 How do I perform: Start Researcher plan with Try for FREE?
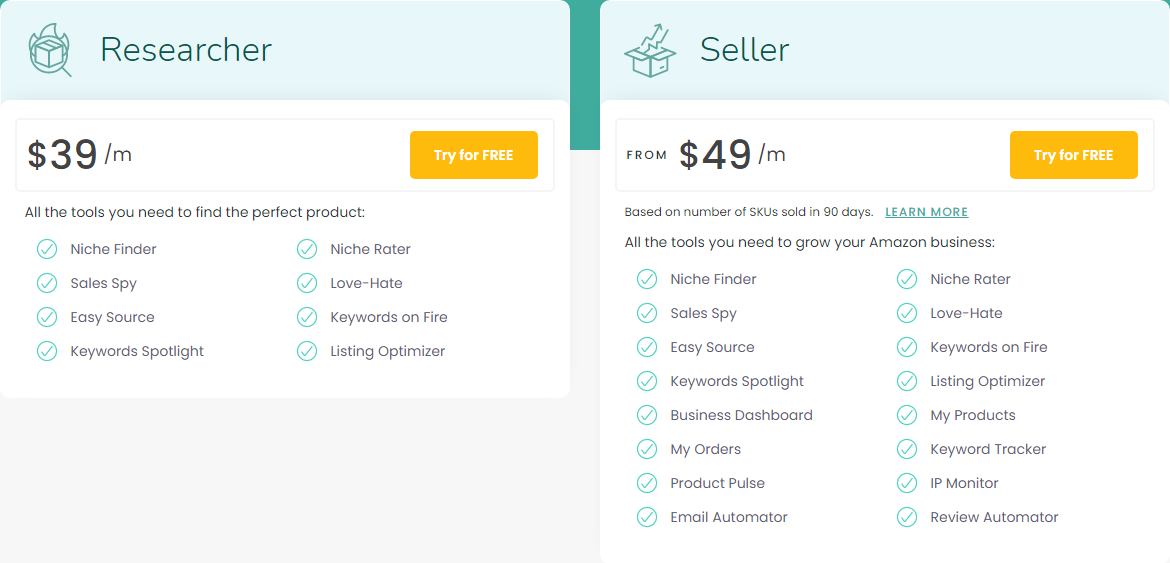tap(474, 155)
